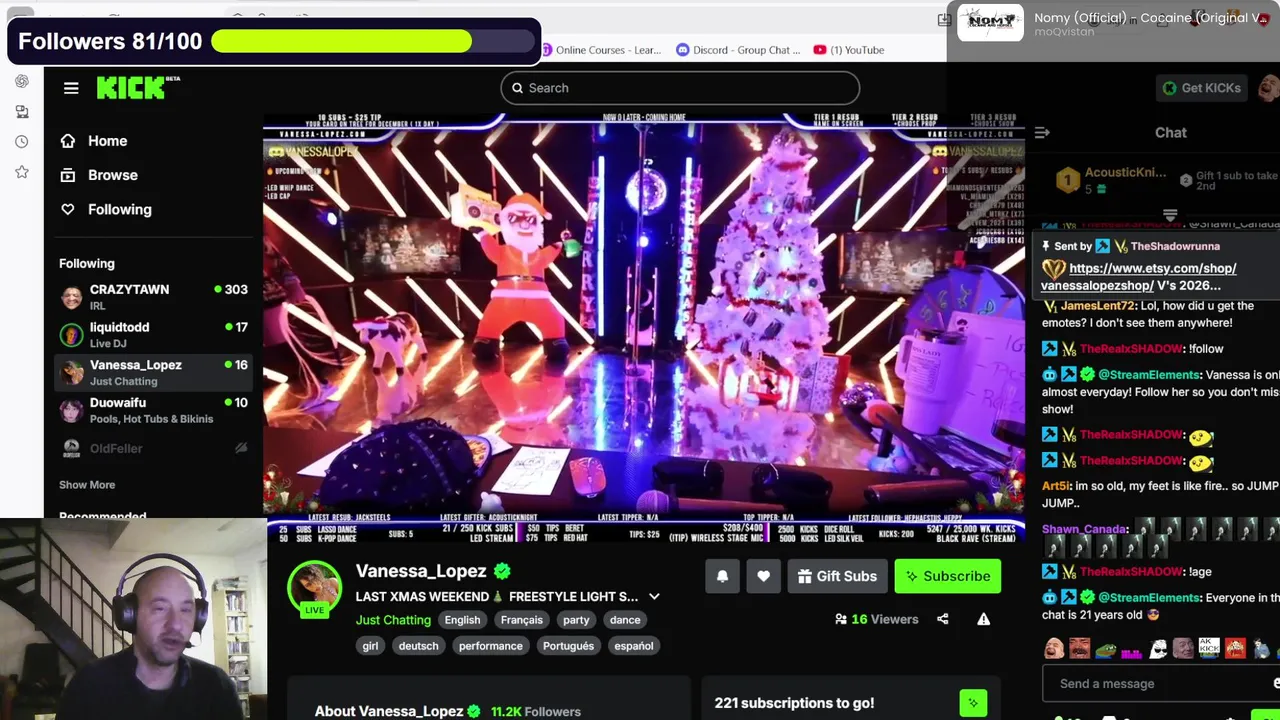The image size is (1280, 720).
Task: Click Vanessa_Lopez verified checkmark badge
Action: (x=502, y=571)
